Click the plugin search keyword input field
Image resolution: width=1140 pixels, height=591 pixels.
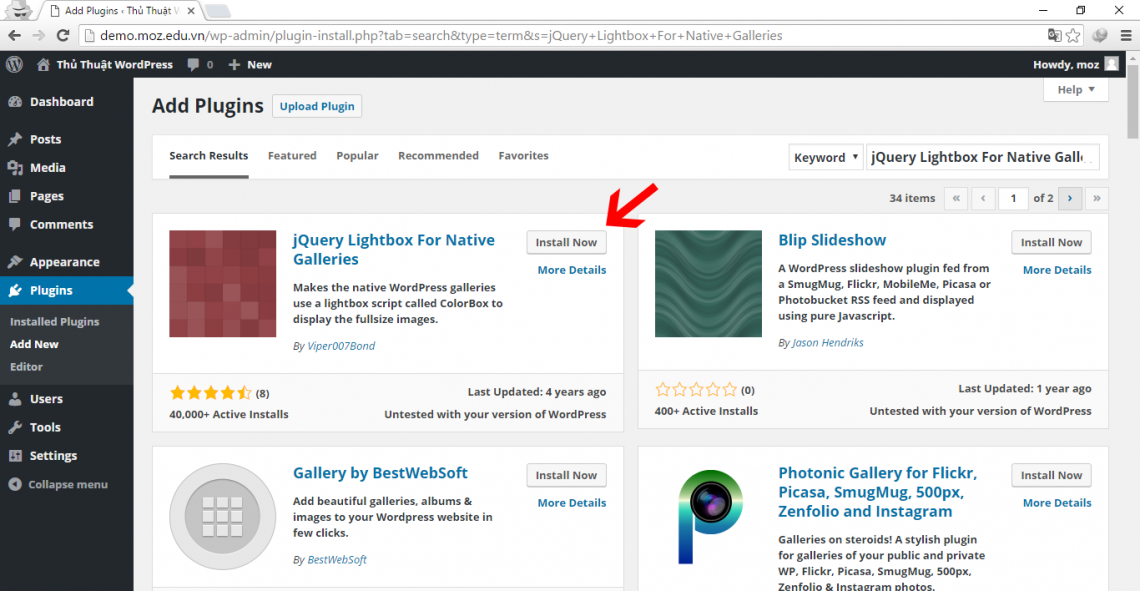983,157
